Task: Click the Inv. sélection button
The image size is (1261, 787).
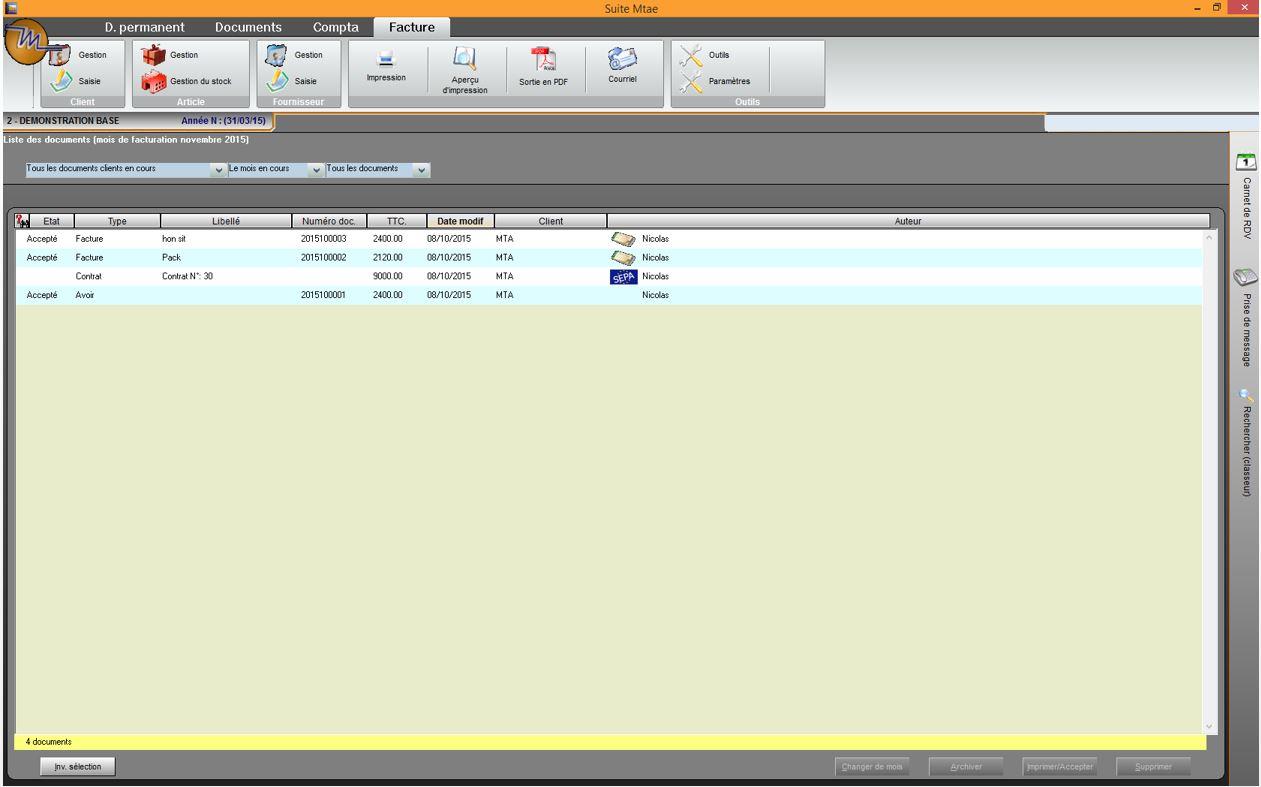Action: pos(77,767)
